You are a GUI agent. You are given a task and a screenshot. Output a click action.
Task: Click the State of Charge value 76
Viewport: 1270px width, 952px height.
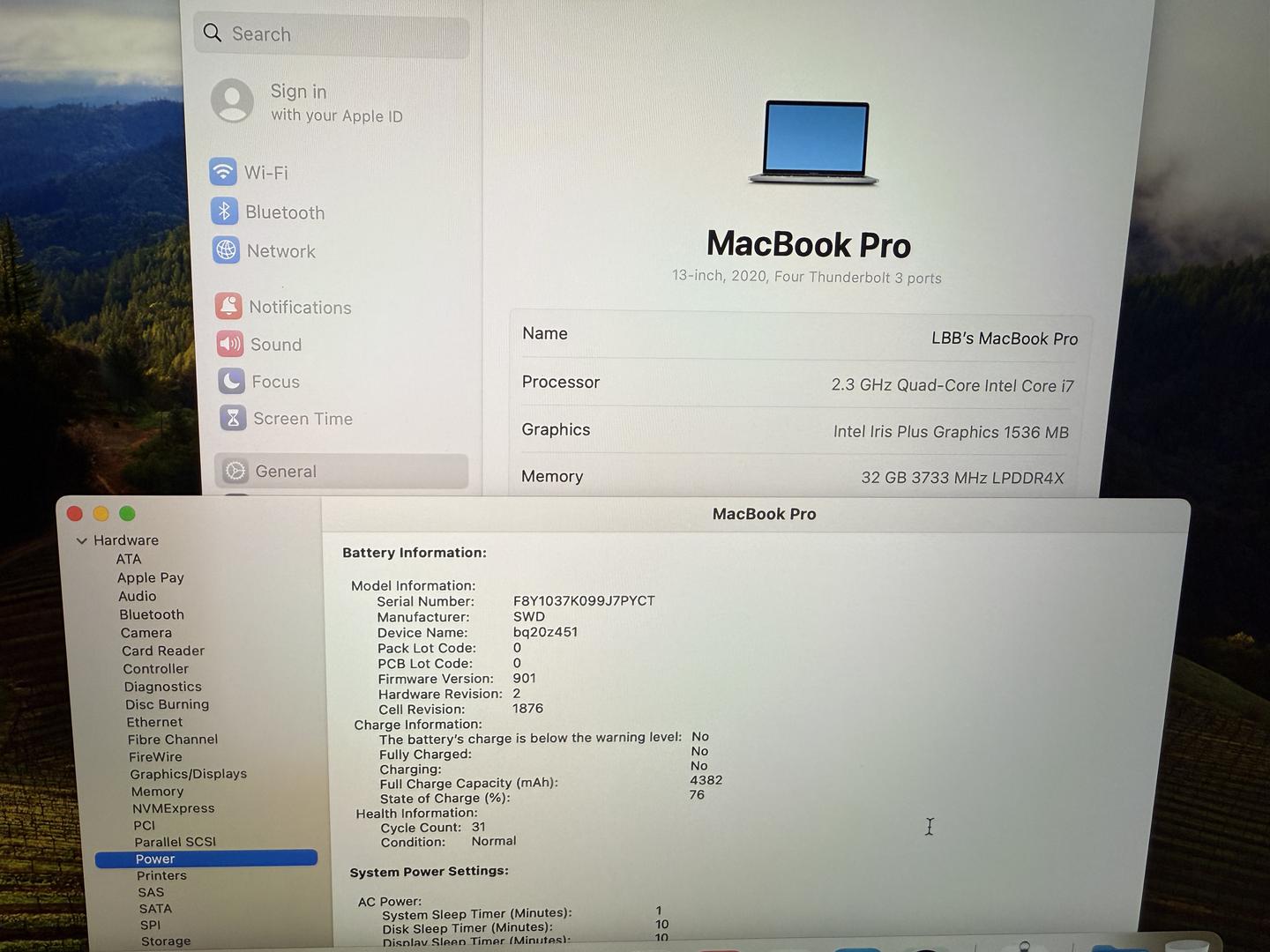697,794
